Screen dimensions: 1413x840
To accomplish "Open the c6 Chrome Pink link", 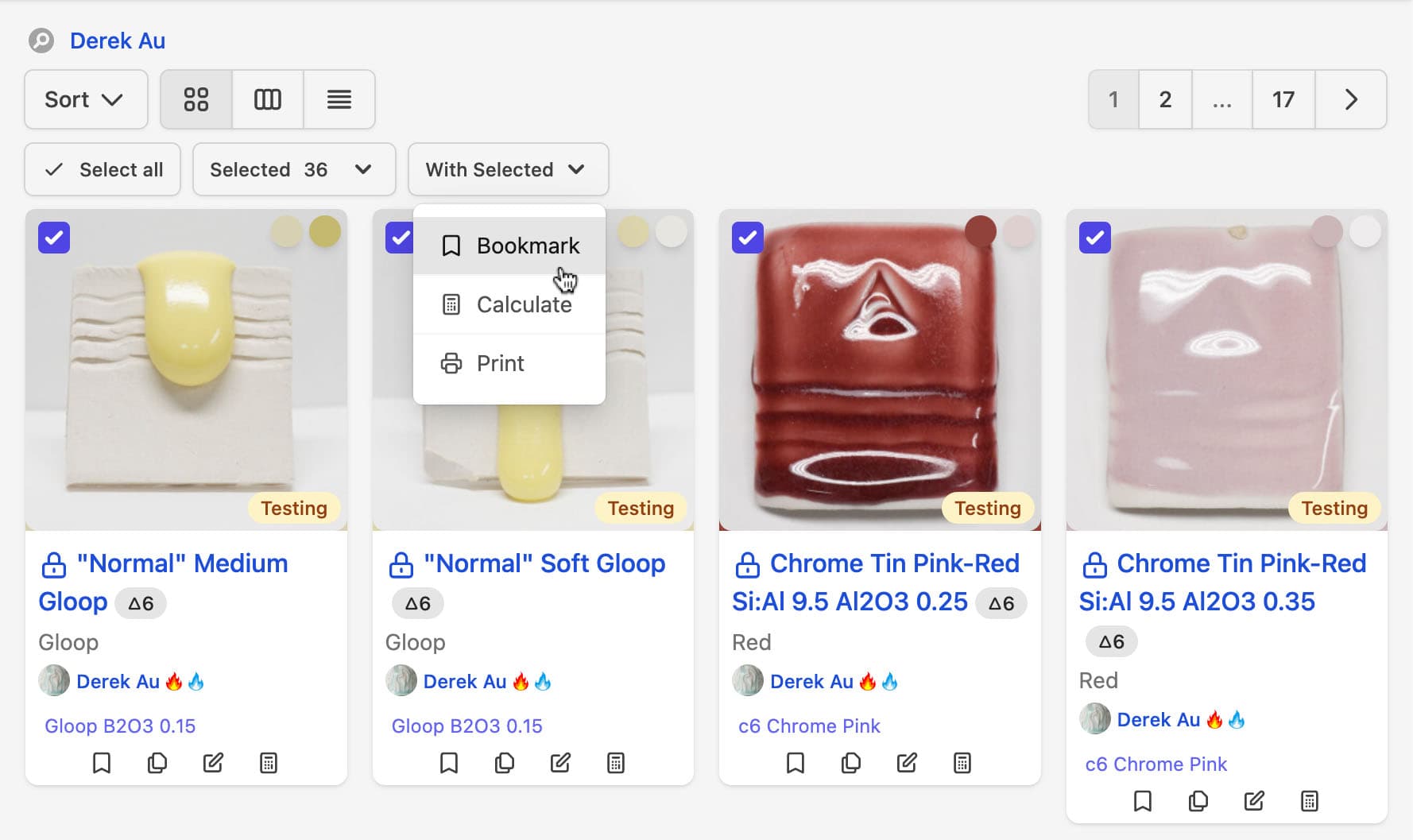I will point(807,726).
